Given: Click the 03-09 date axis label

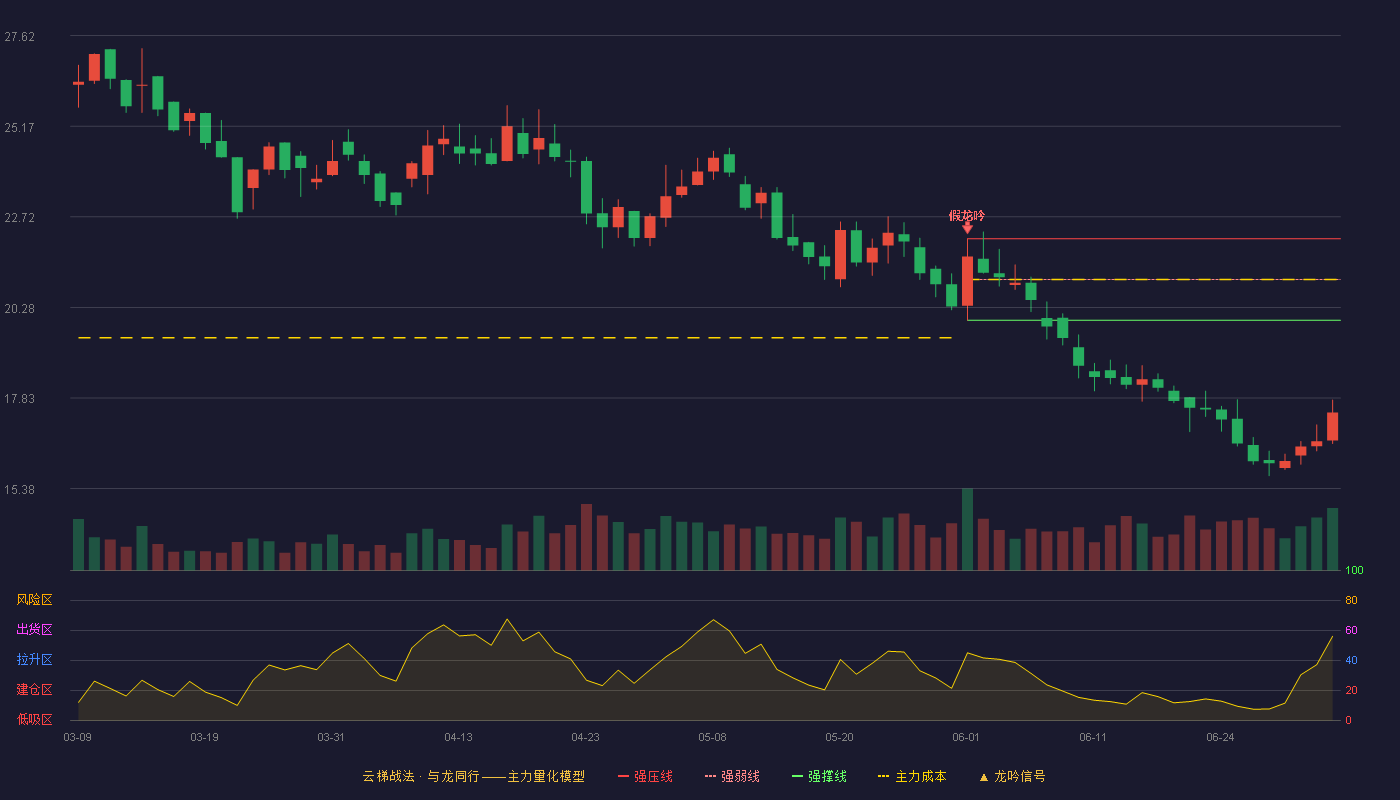Looking at the screenshot, I should pos(78,737).
